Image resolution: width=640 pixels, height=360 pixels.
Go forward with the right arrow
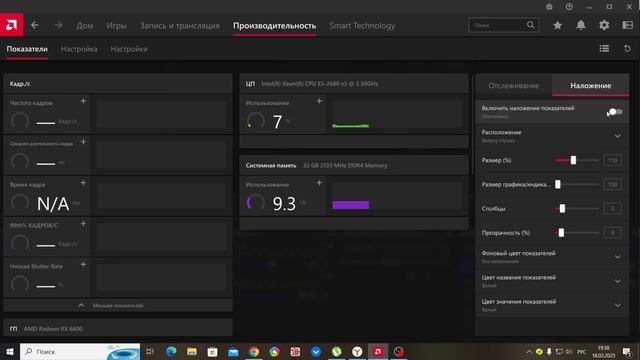point(58,25)
